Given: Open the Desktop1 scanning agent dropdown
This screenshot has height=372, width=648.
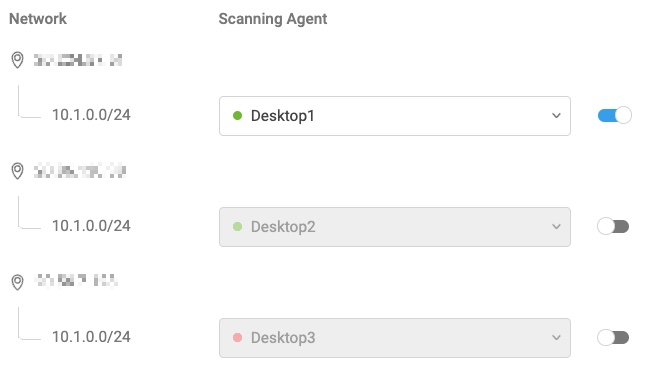Looking at the screenshot, I should (x=395, y=116).
